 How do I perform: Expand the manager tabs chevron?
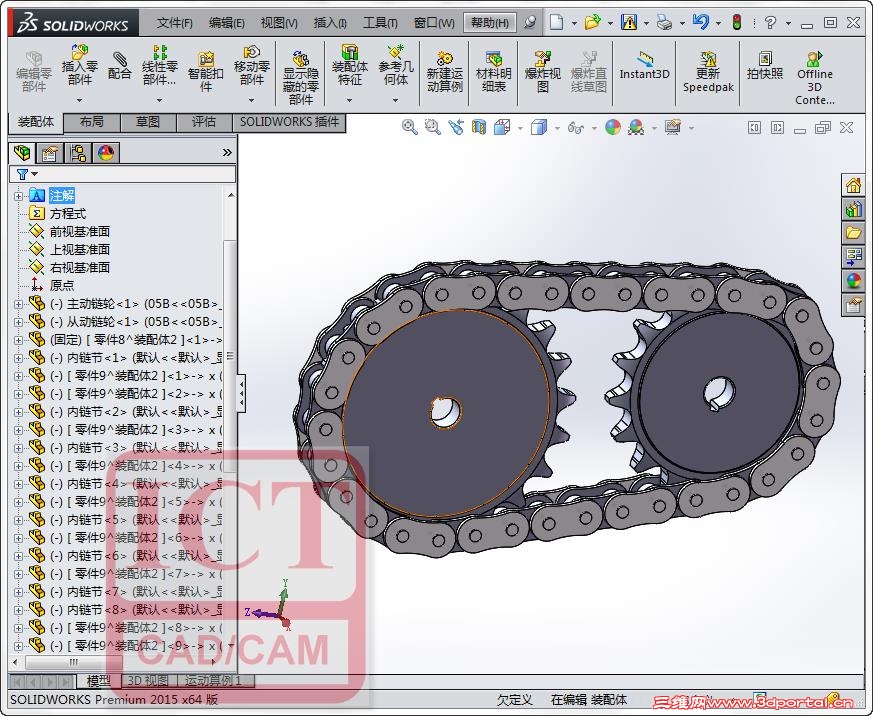tap(227, 153)
